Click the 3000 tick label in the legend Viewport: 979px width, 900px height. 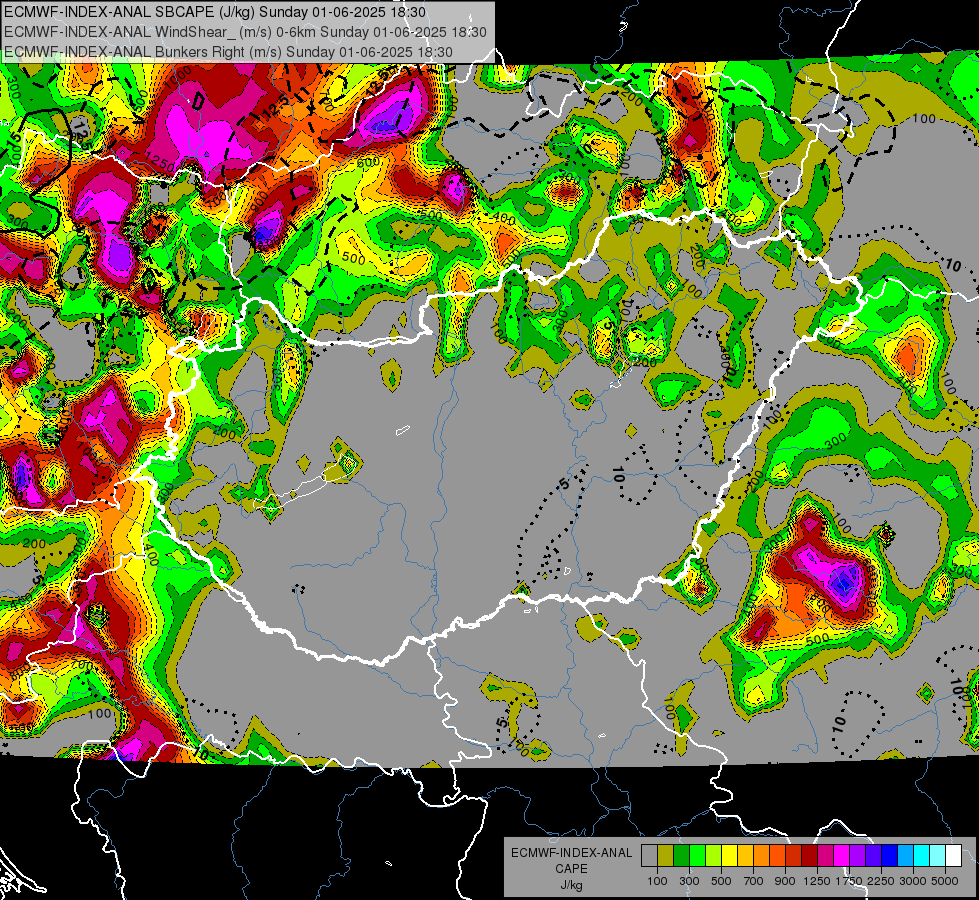pyautogui.click(x=913, y=881)
